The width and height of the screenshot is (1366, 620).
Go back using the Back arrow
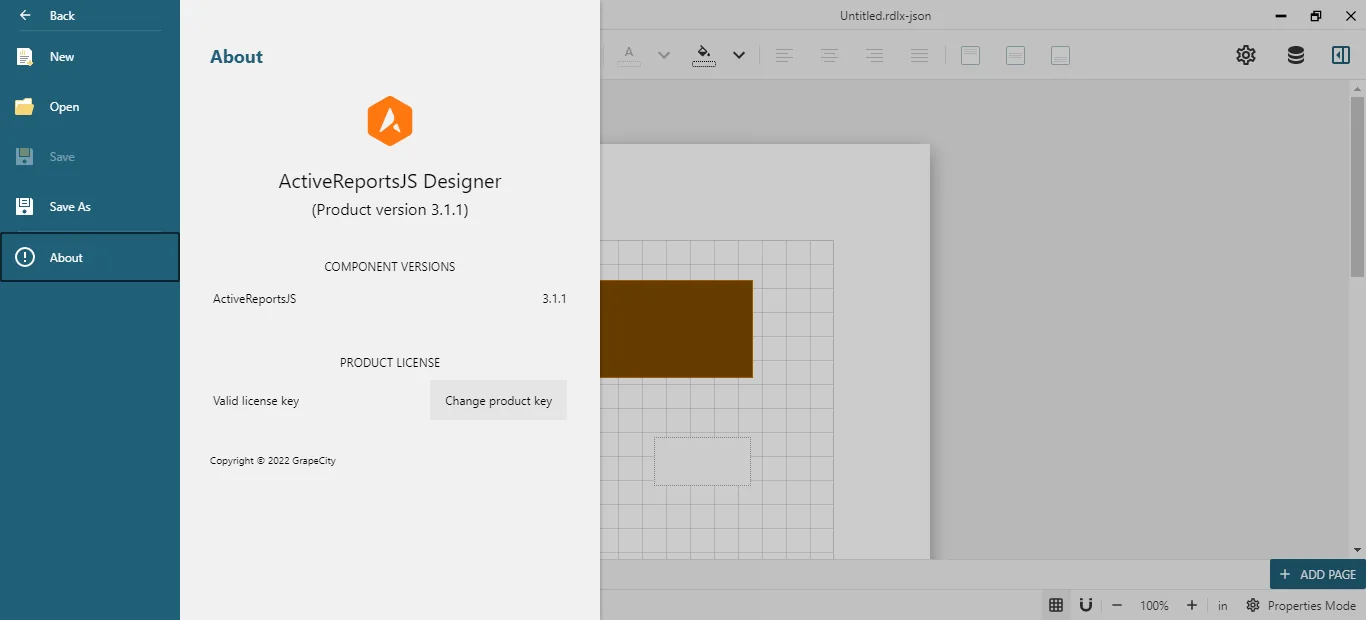(26, 15)
